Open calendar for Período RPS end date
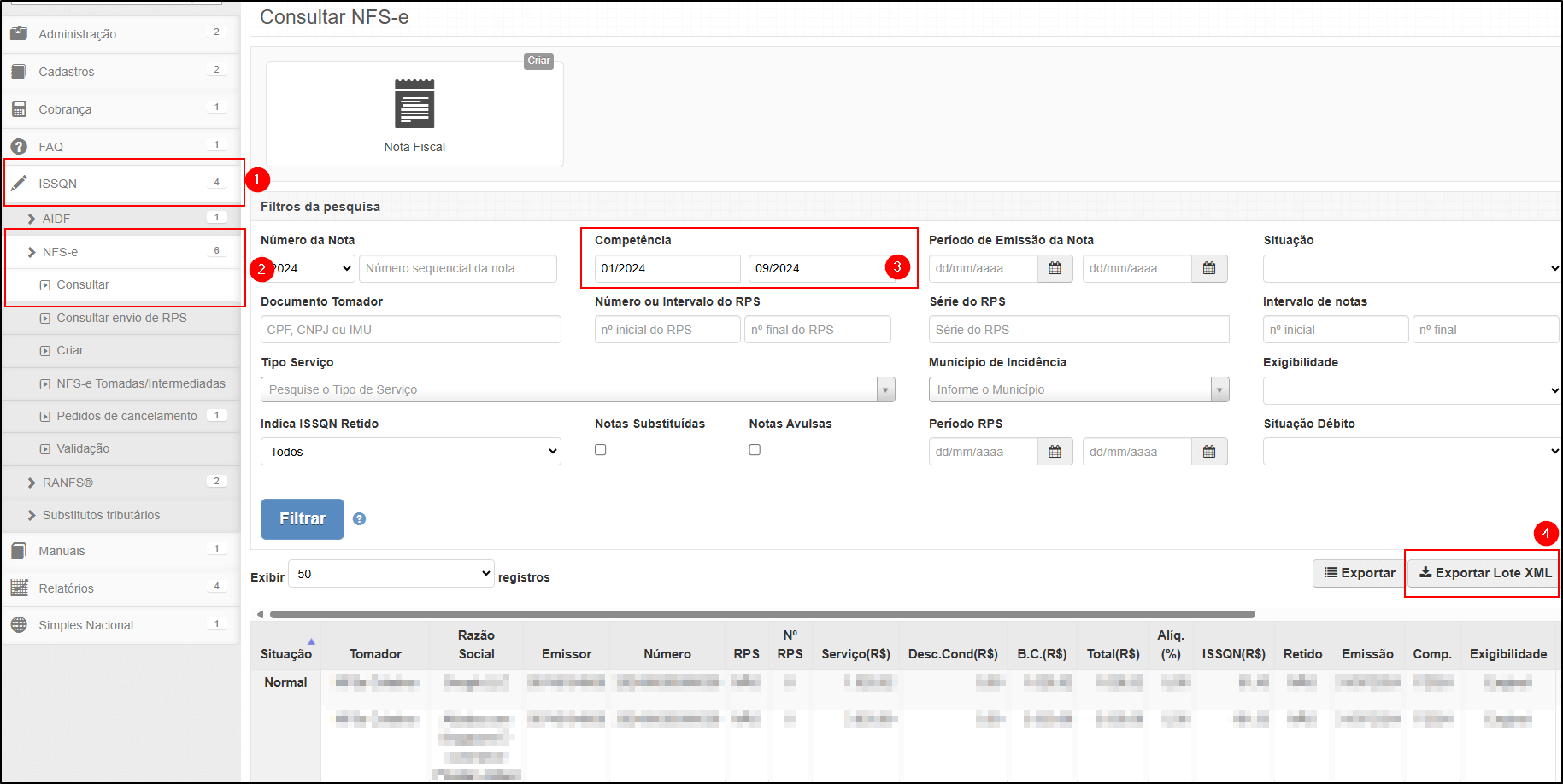The height and width of the screenshot is (784, 1563). (1209, 452)
